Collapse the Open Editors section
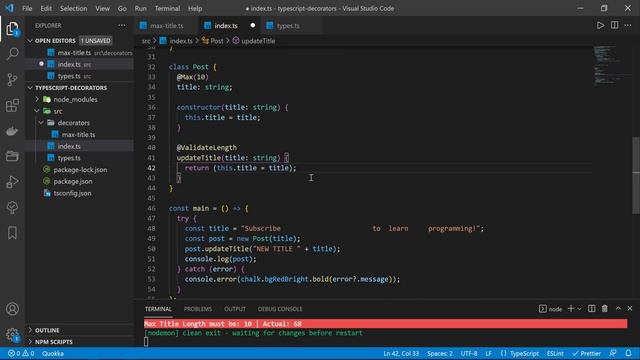The image size is (640, 360). tap(30, 40)
